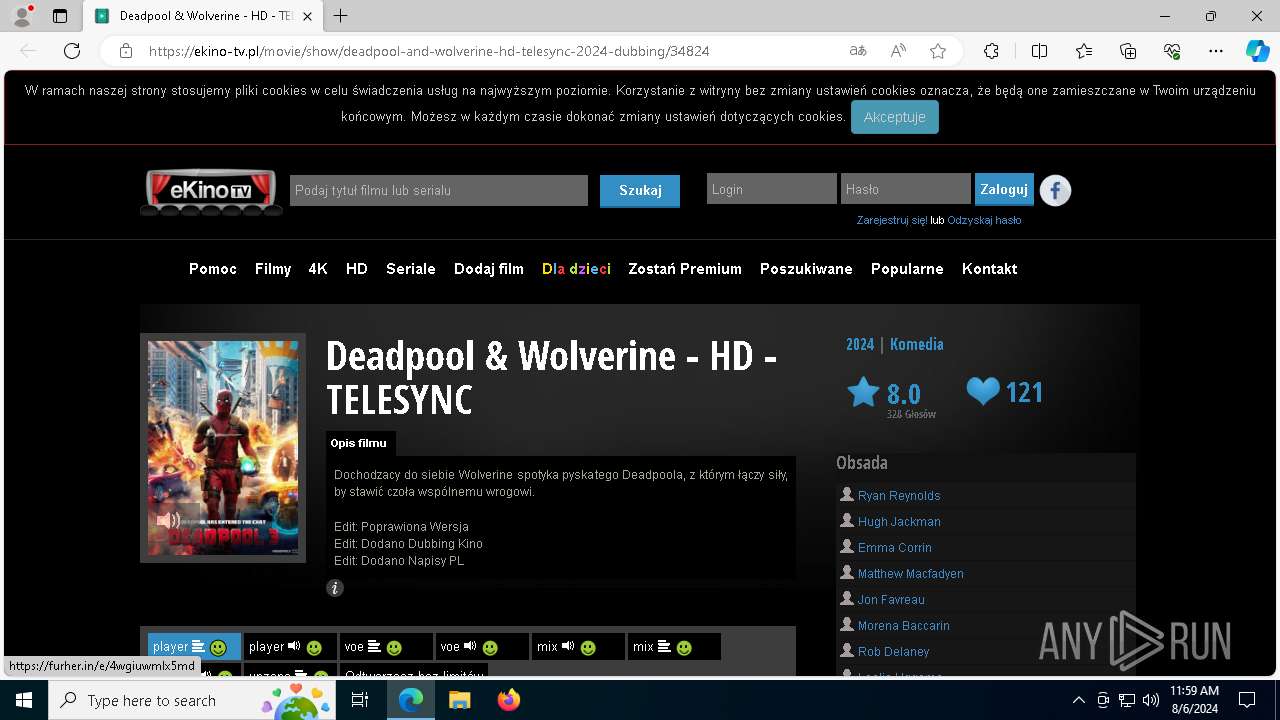Open Read aloud icon in address bar
1280x720 pixels.
(898, 51)
